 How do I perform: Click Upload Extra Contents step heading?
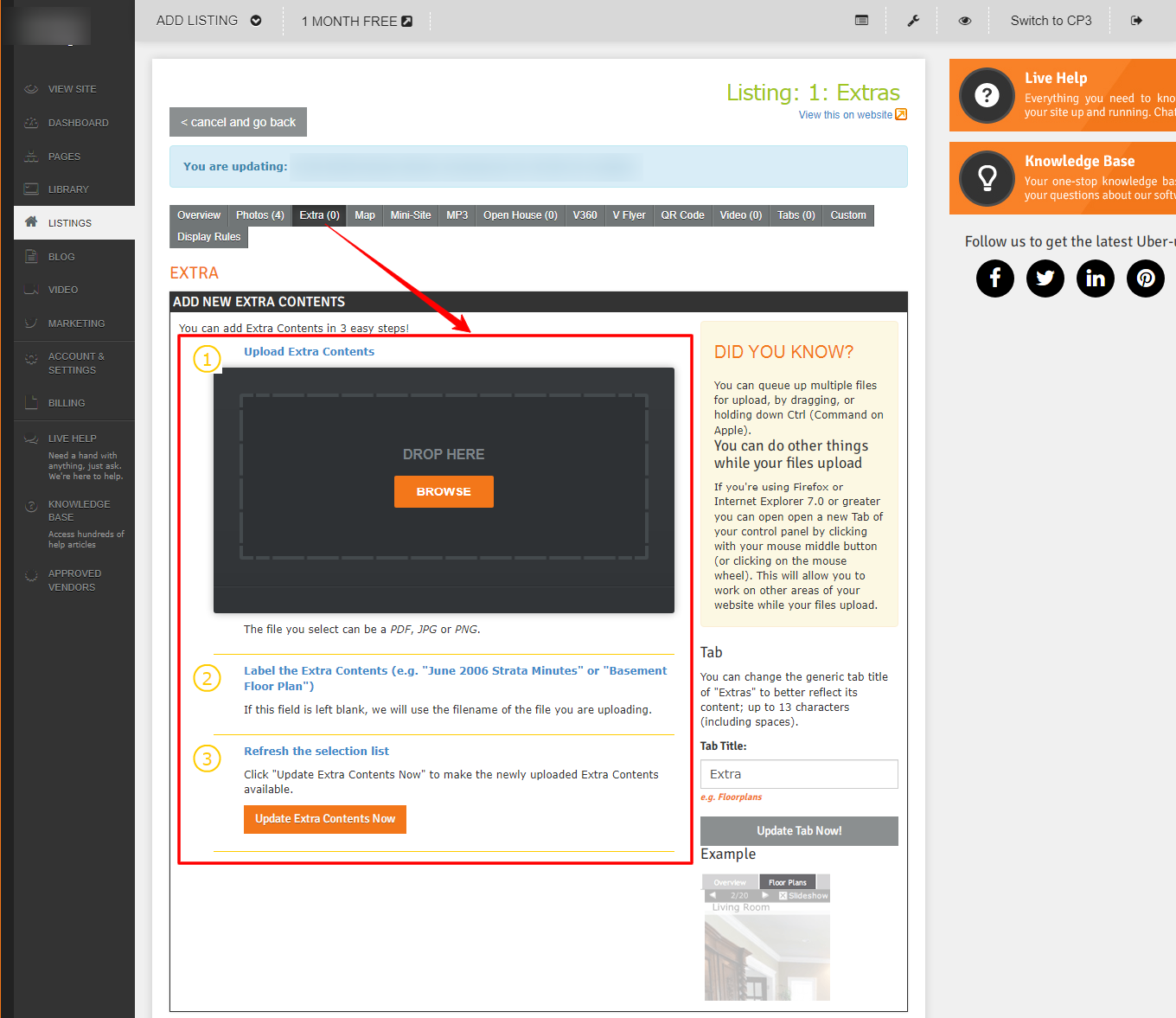click(x=309, y=352)
